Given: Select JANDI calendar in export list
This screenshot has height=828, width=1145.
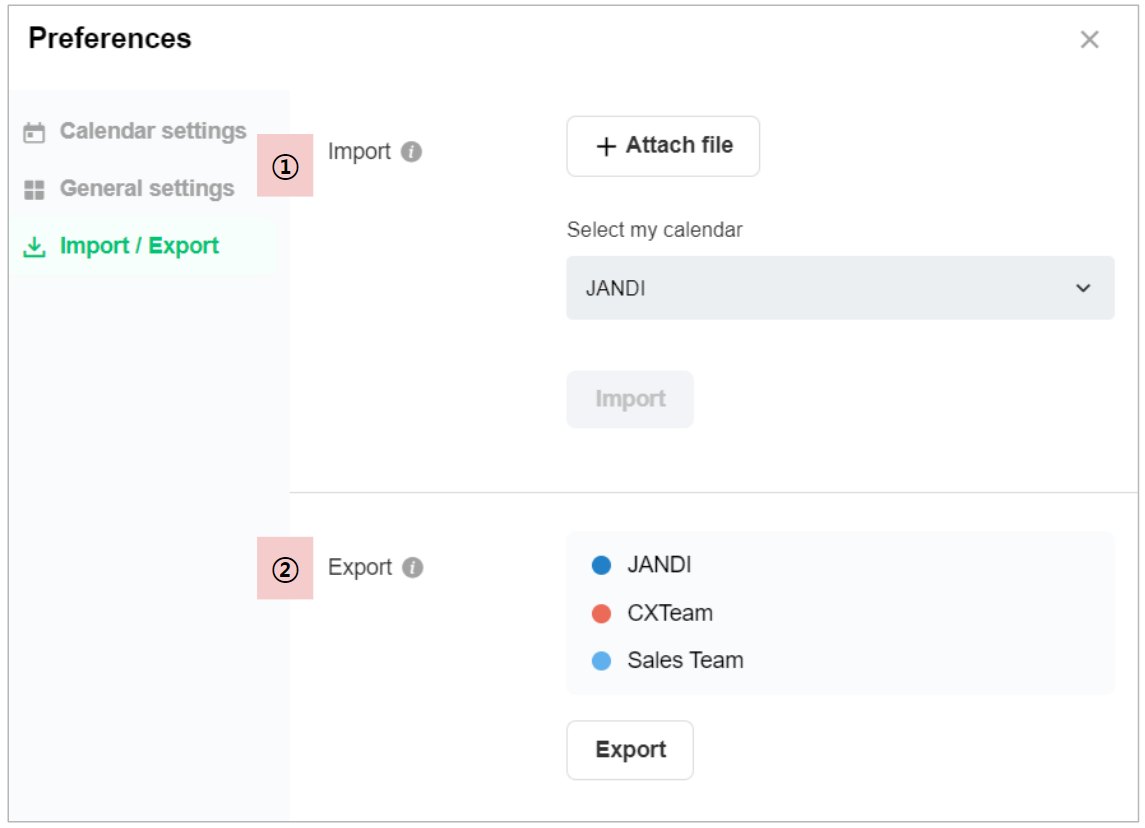Looking at the screenshot, I should pos(659,565).
